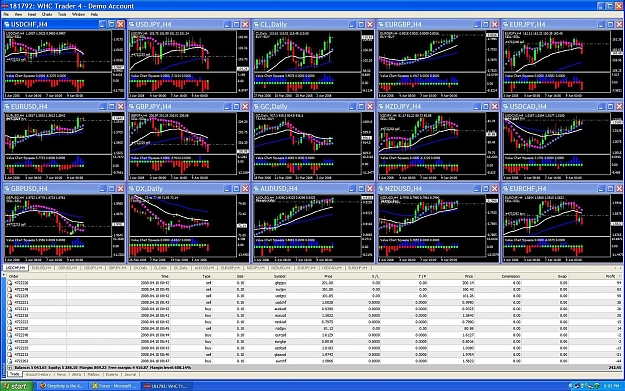
Task: Switch to the EURCHF,H4 chart tab
Action: (x=358, y=268)
